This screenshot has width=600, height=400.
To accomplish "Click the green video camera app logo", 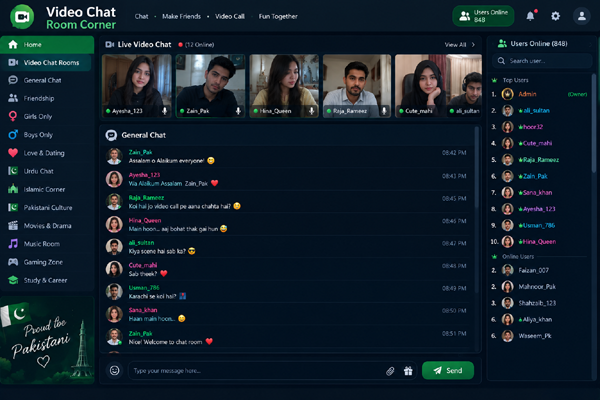I will (x=22, y=17).
